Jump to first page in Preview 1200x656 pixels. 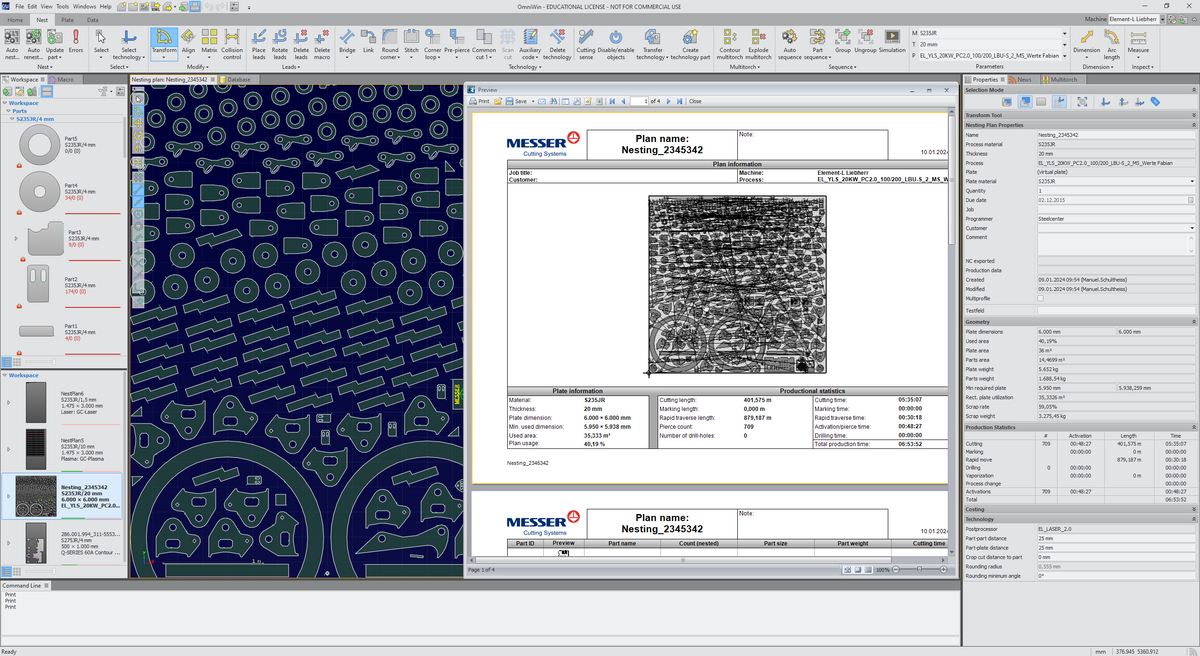(x=611, y=101)
